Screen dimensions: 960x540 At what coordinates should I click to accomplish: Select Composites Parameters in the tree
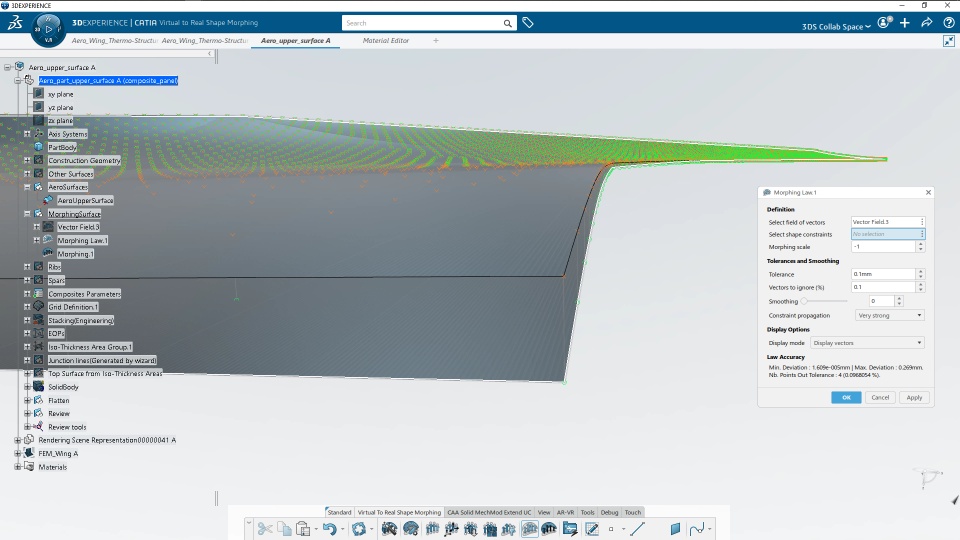click(x=84, y=294)
